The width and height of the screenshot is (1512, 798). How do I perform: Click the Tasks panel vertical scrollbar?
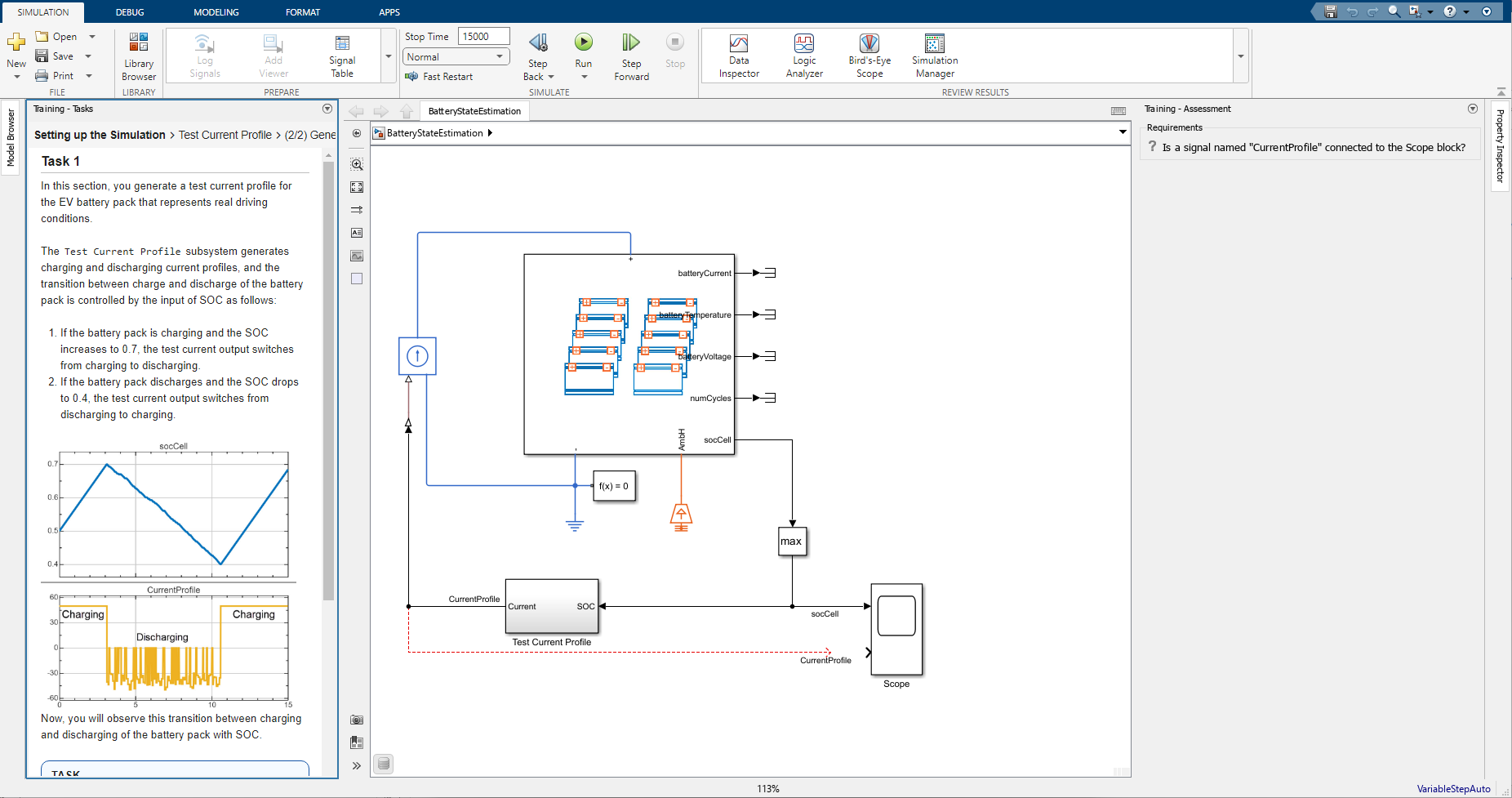[328, 380]
